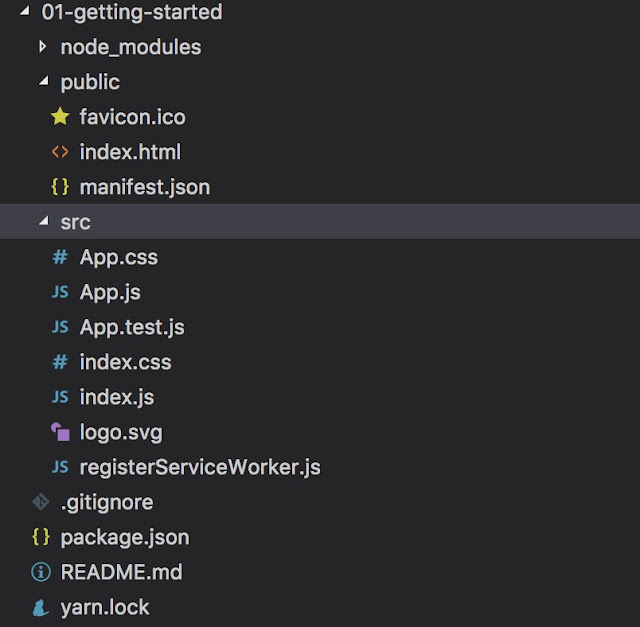Click the curly braces icon for package.json
The image size is (640, 627).
pyautogui.click(x=41, y=537)
